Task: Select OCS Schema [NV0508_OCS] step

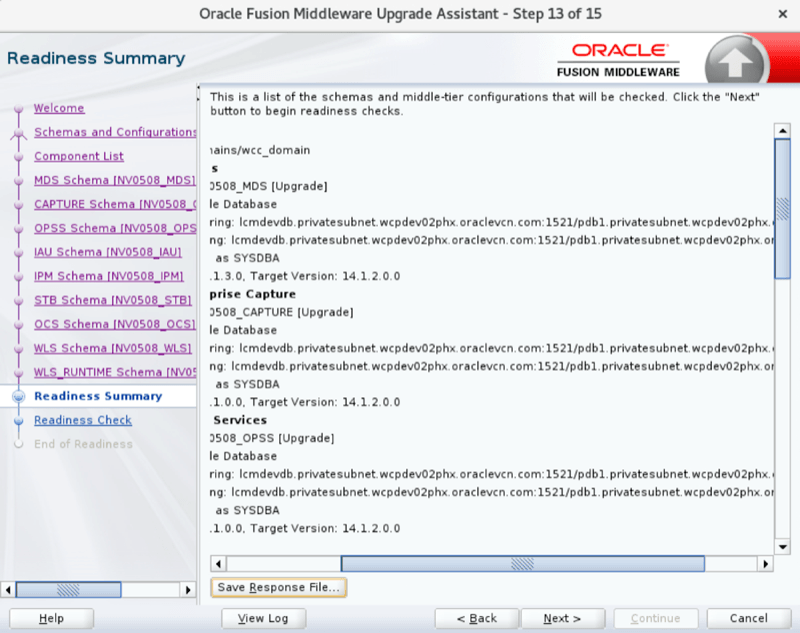Action: tap(115, 324)
